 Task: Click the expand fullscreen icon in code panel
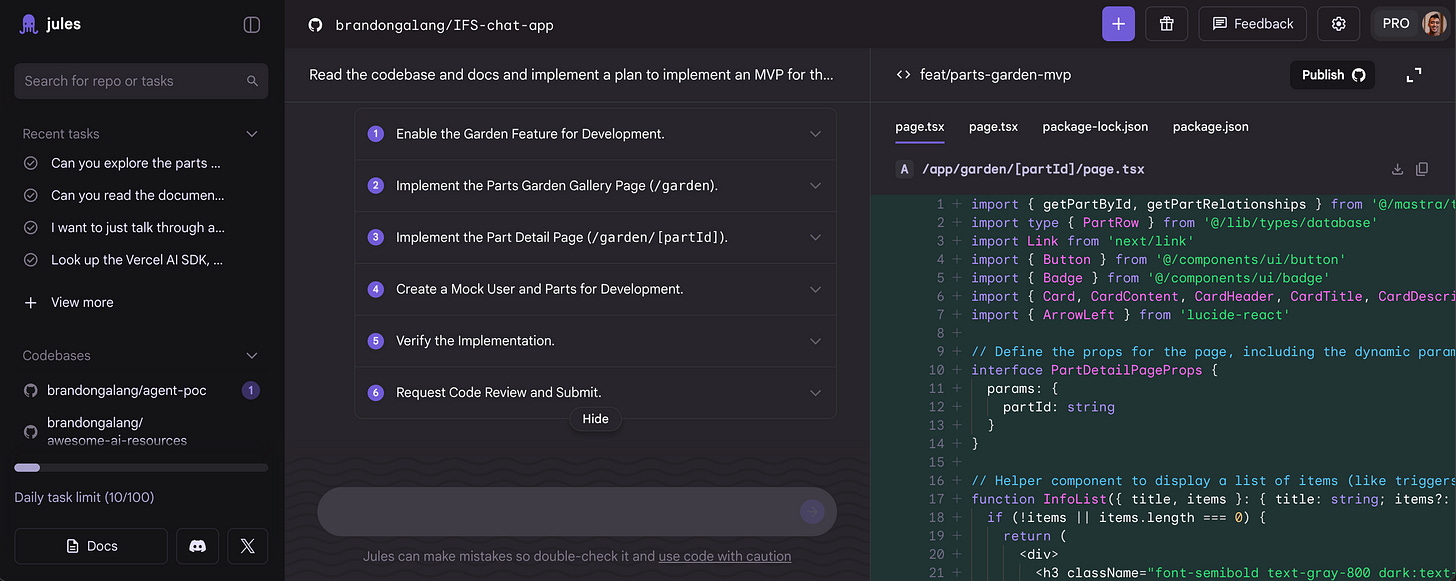[1414, 75]
